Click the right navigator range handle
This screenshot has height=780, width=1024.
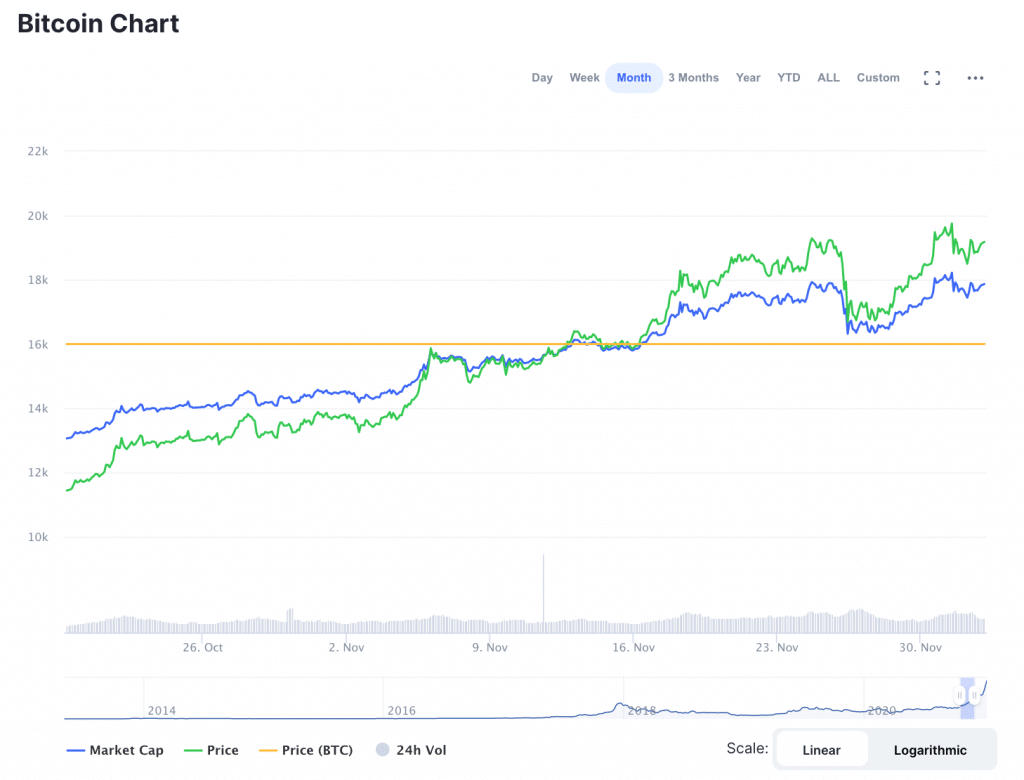[973, 695]
